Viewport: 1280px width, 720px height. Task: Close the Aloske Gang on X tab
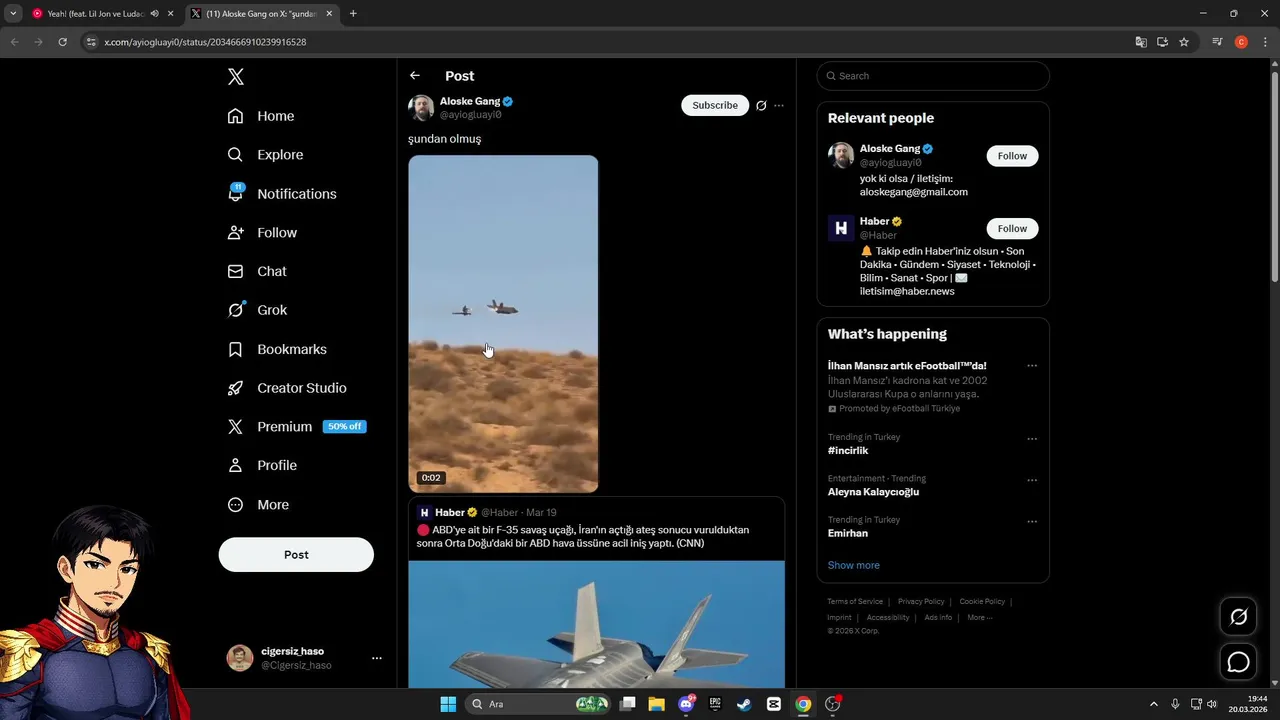(330, 14)
